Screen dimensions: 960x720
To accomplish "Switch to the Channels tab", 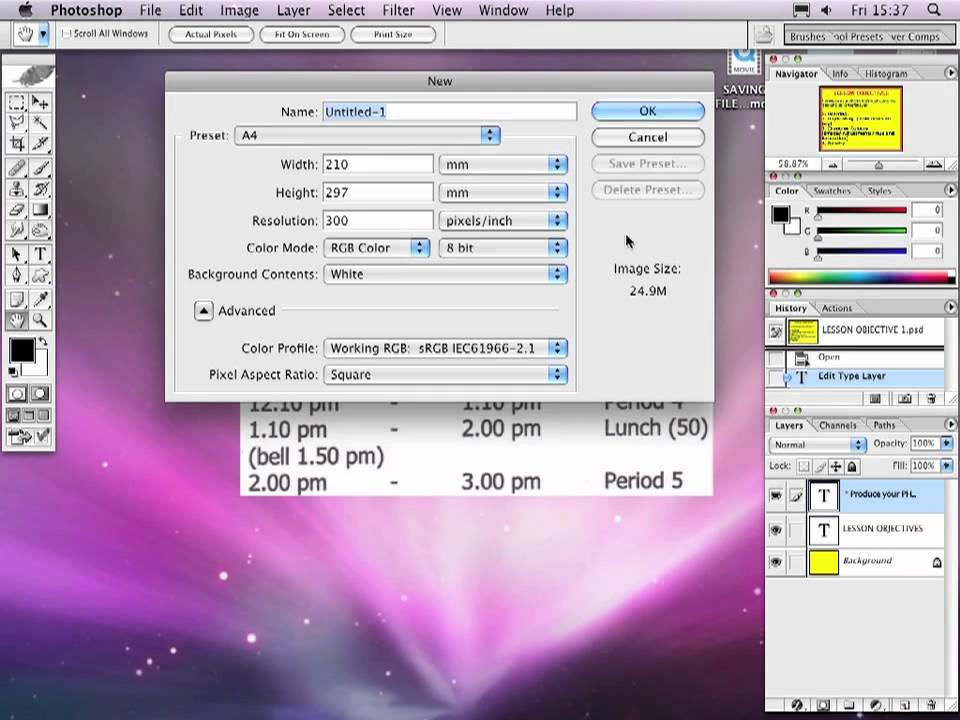I will tap(838, 425).
